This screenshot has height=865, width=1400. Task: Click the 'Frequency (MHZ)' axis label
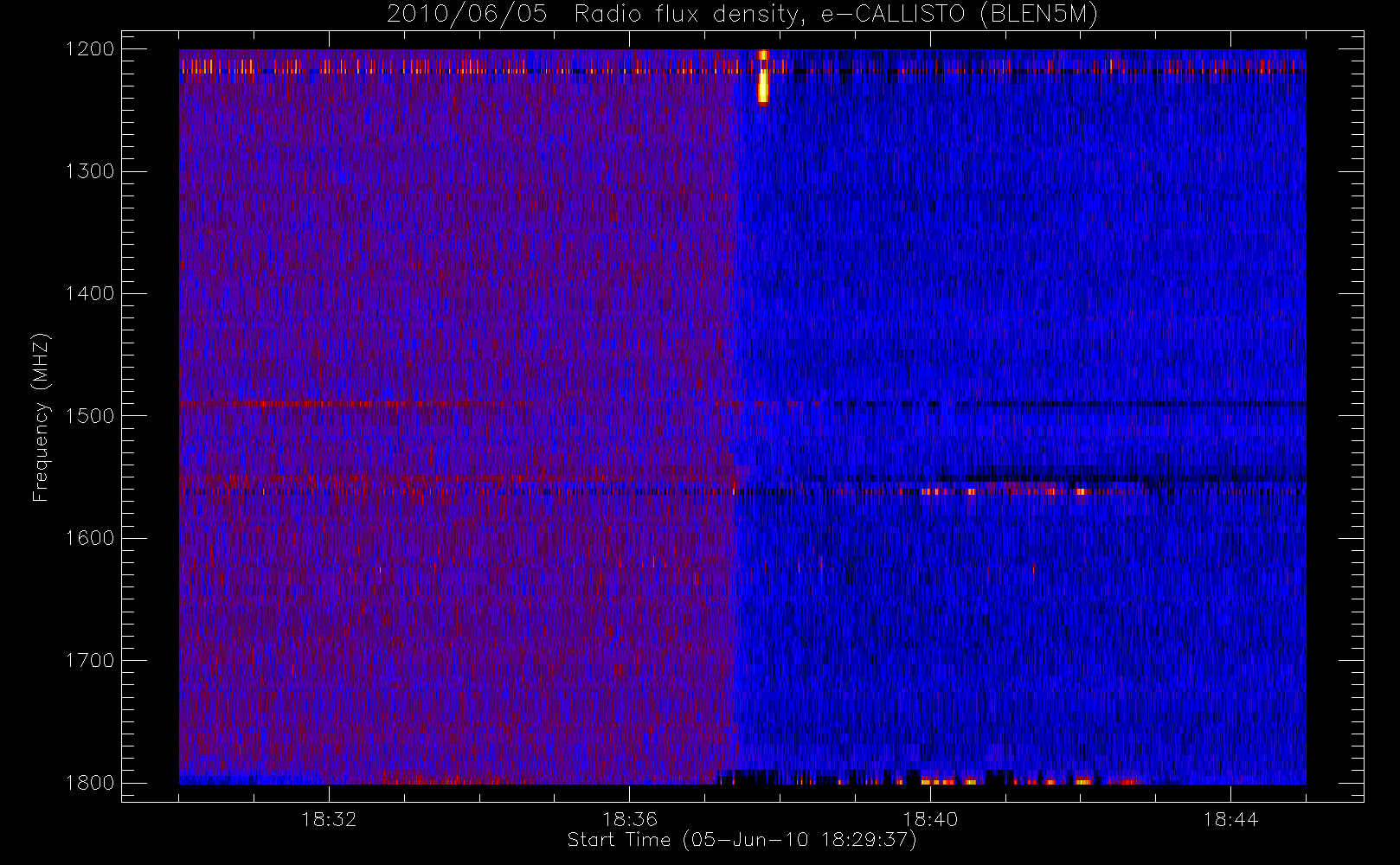(41, 417)
